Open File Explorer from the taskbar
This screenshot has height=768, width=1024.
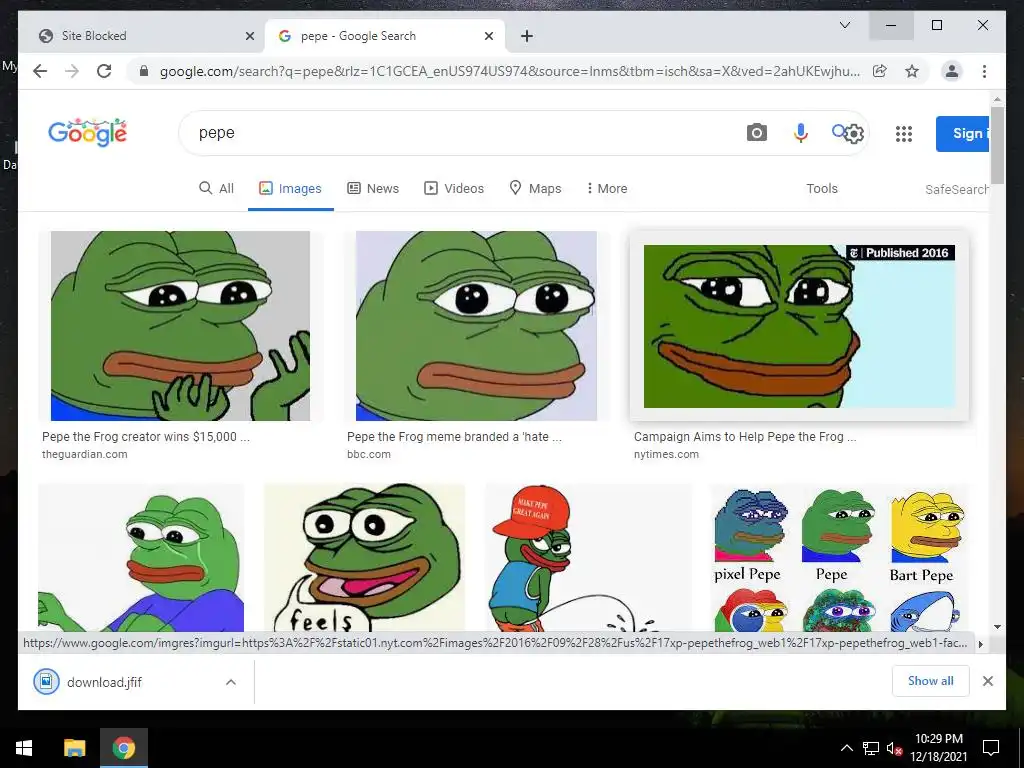click(x=74, y=748)
